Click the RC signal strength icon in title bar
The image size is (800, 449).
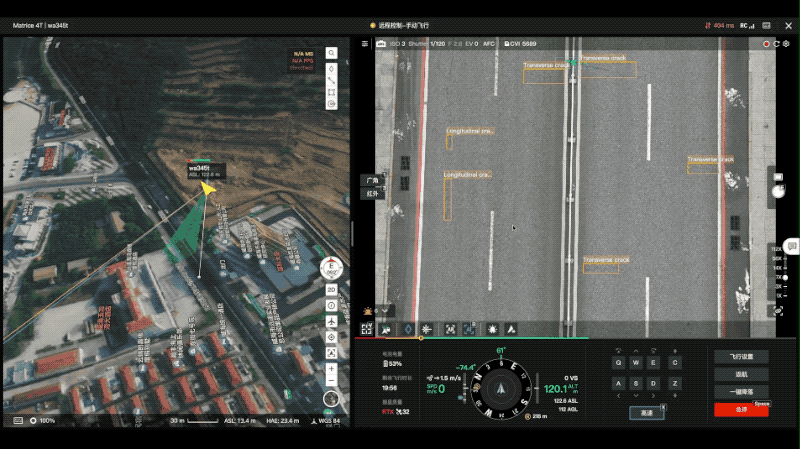click(x=747, y=26)
